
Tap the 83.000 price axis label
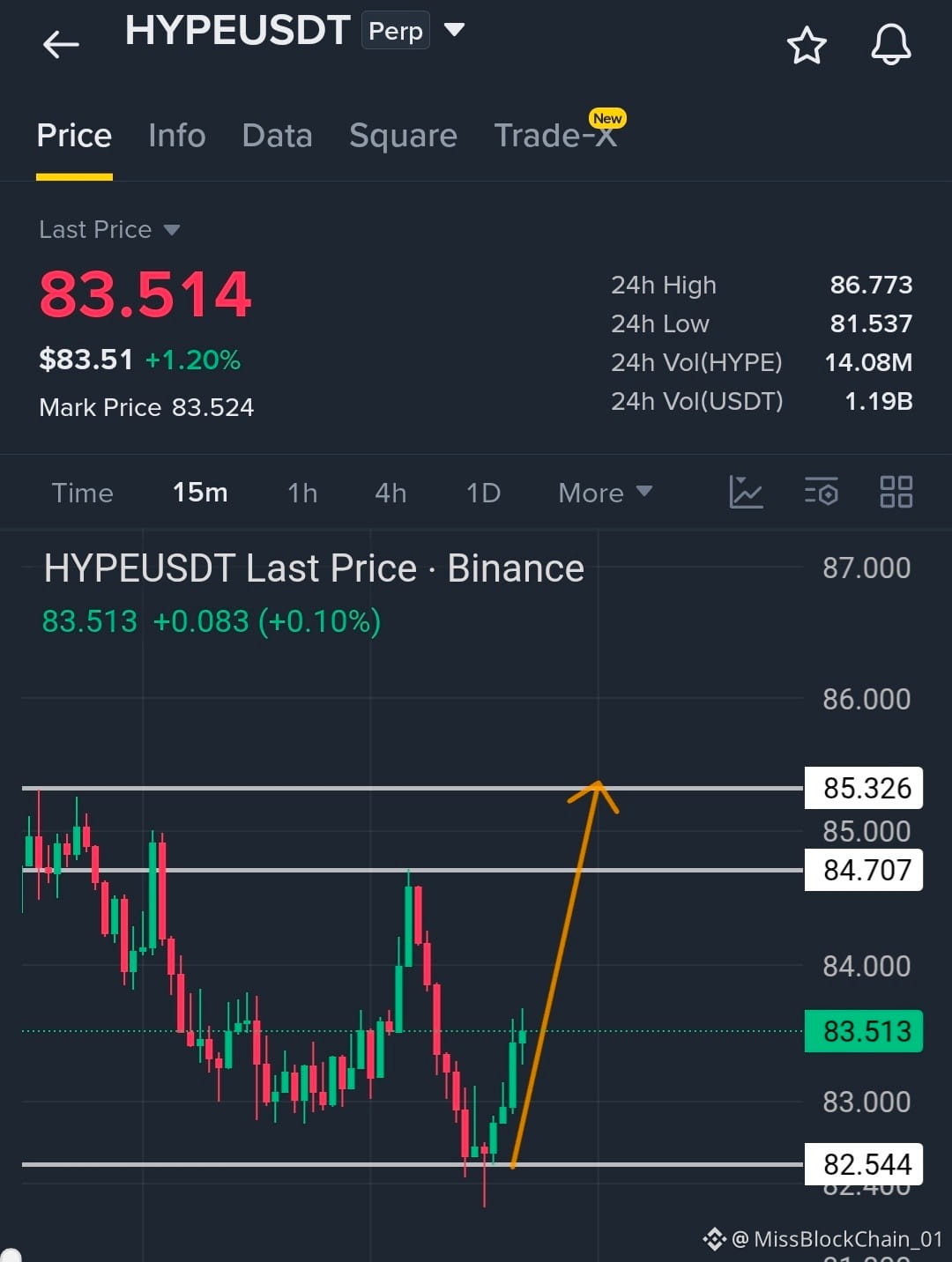pyautogui.click(x=866, y=1102)
